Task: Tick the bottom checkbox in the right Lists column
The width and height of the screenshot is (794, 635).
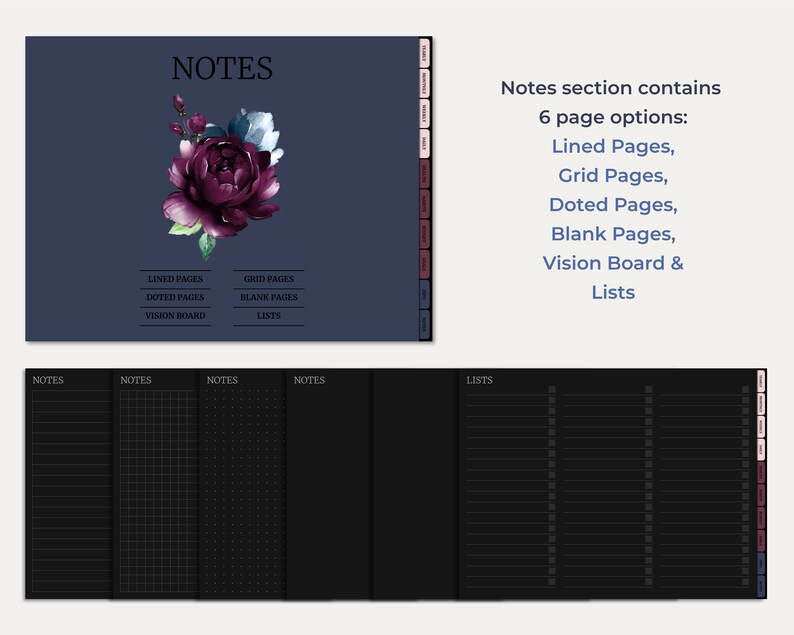Action: pyautogui.click(x=745, y=581)
